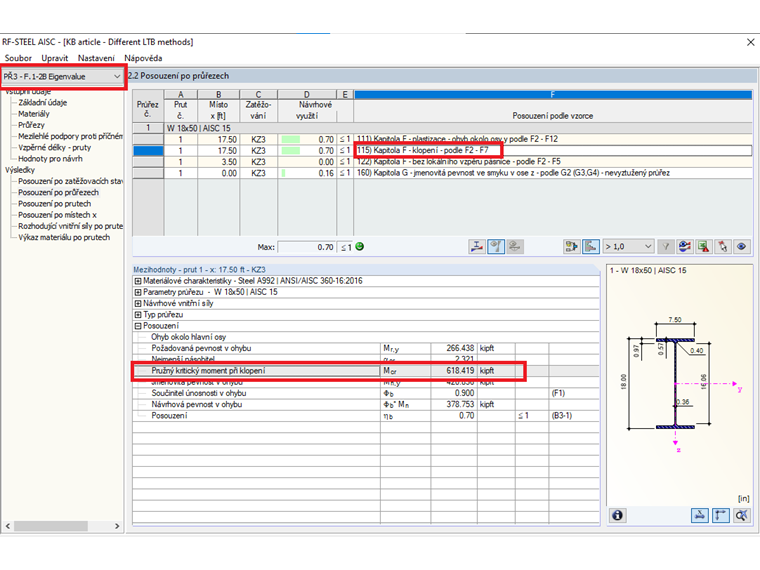Screen dimensions: 760x570
Task: Select row '160) Kapitola G' shear check
Action: [458, 173]
